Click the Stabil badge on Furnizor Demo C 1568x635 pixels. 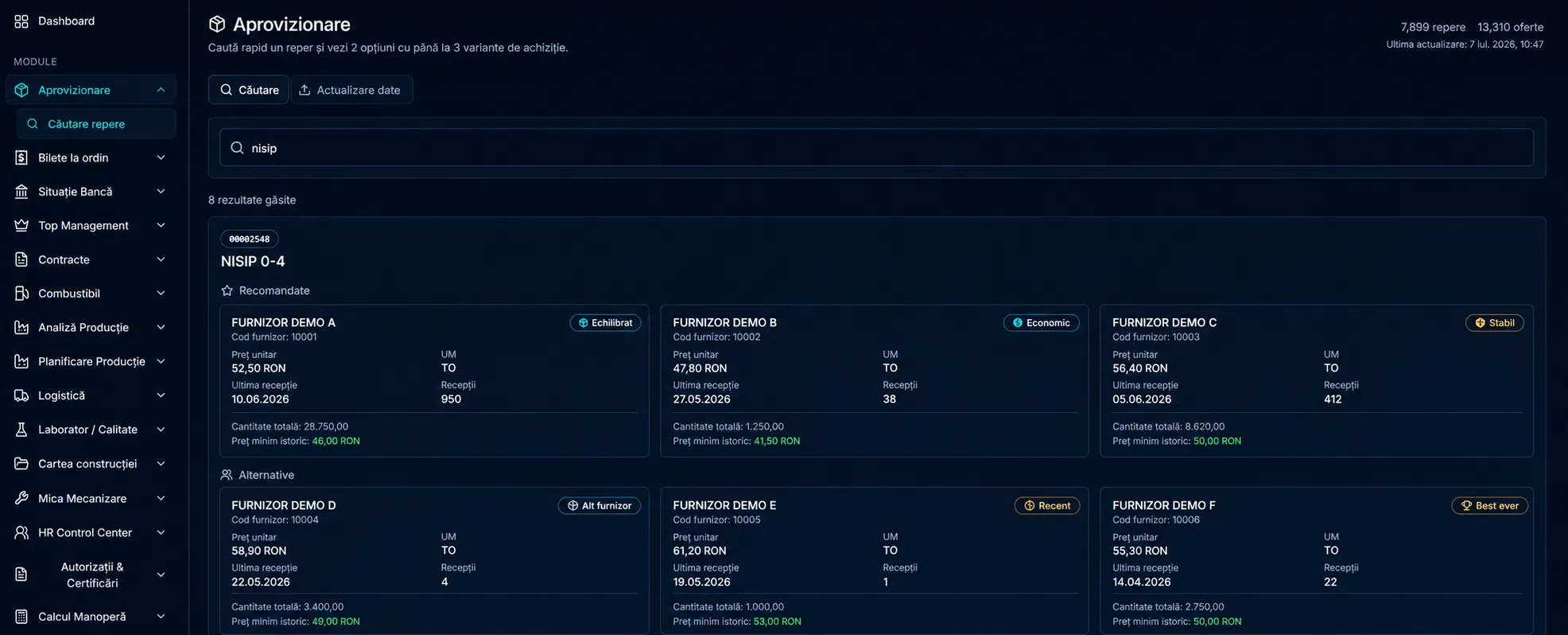[x=1495, y=322]
